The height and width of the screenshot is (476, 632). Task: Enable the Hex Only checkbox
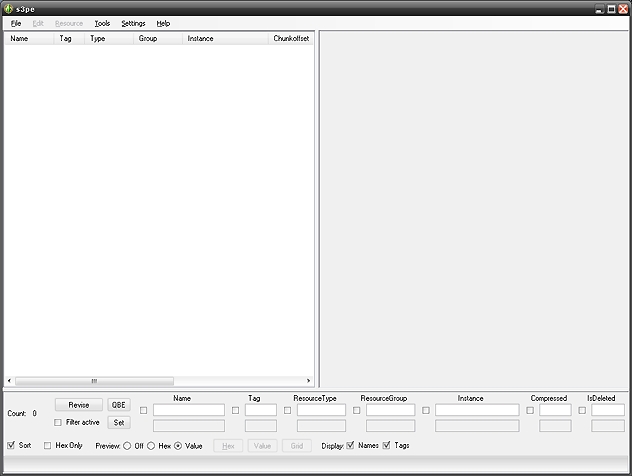[x=49, y=445]
